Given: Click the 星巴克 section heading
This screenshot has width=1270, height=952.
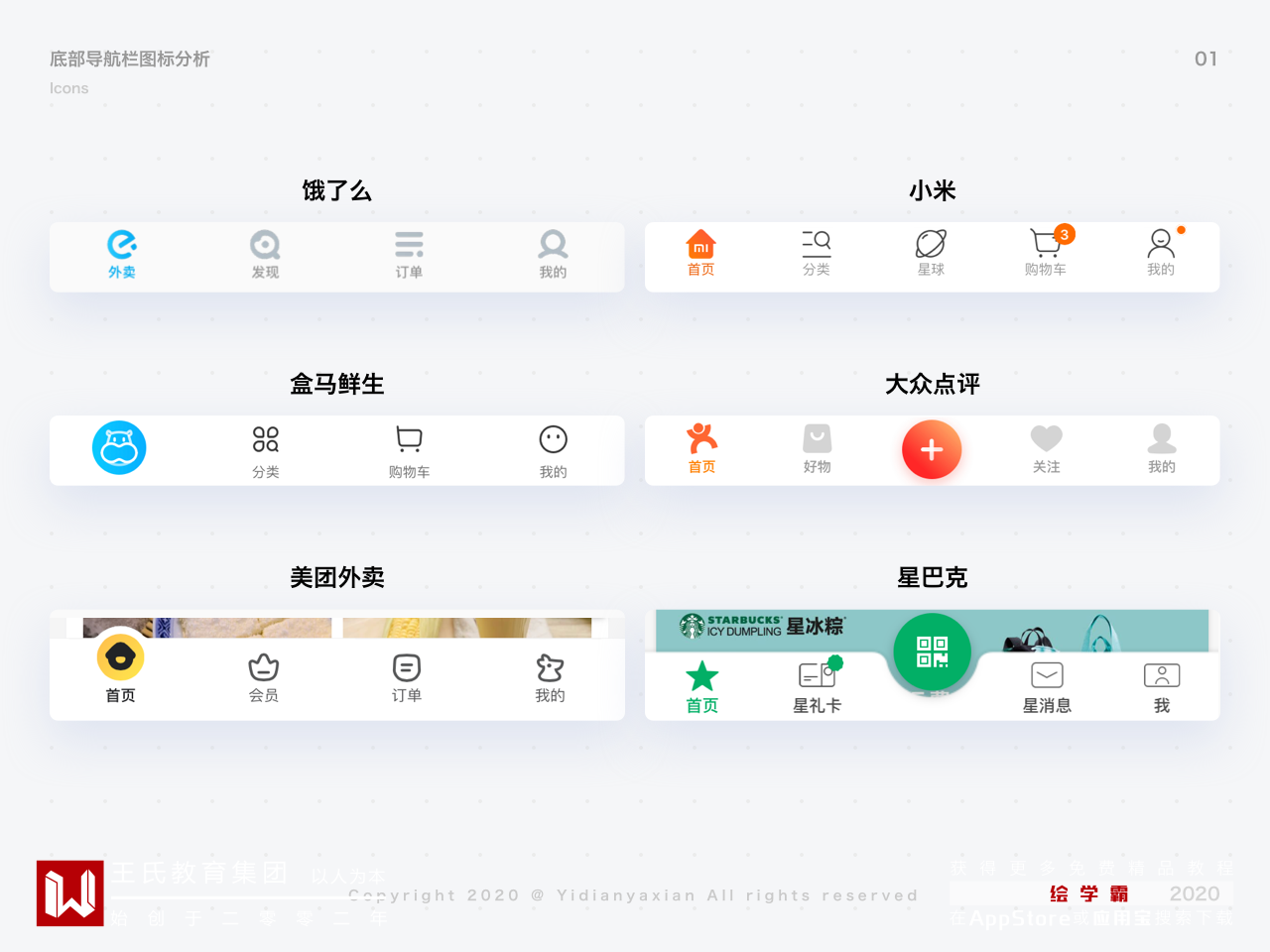Looking at the screenshot, I should [x=933, y=577].
